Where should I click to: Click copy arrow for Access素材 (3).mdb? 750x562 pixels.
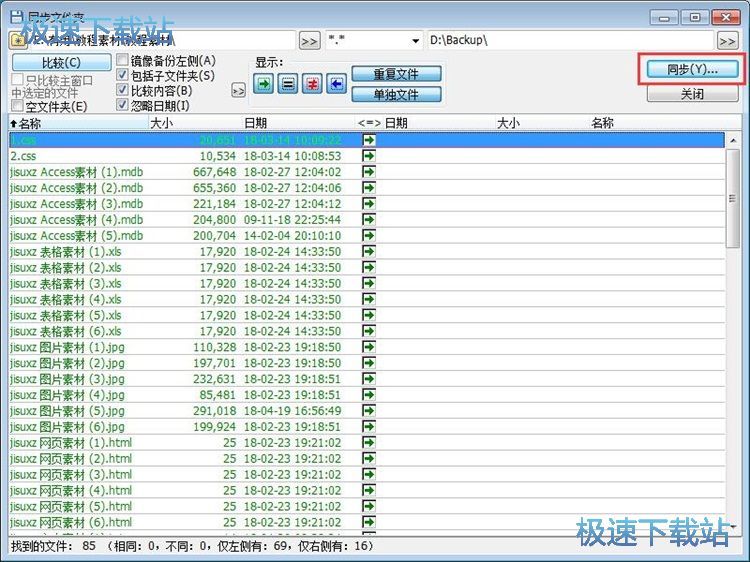click(369, 204)
